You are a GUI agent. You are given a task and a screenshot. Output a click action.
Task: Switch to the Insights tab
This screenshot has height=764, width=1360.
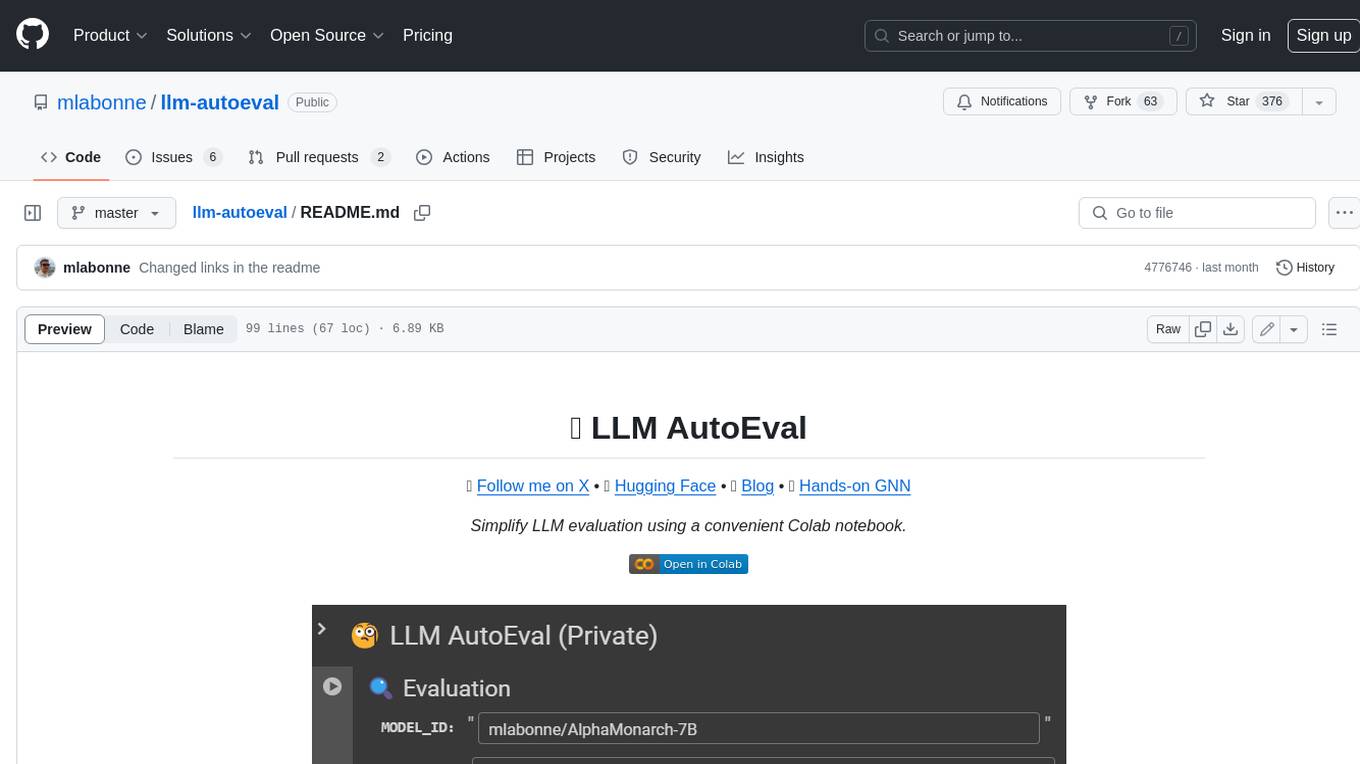pyautogui.click(x=766, y=157)
